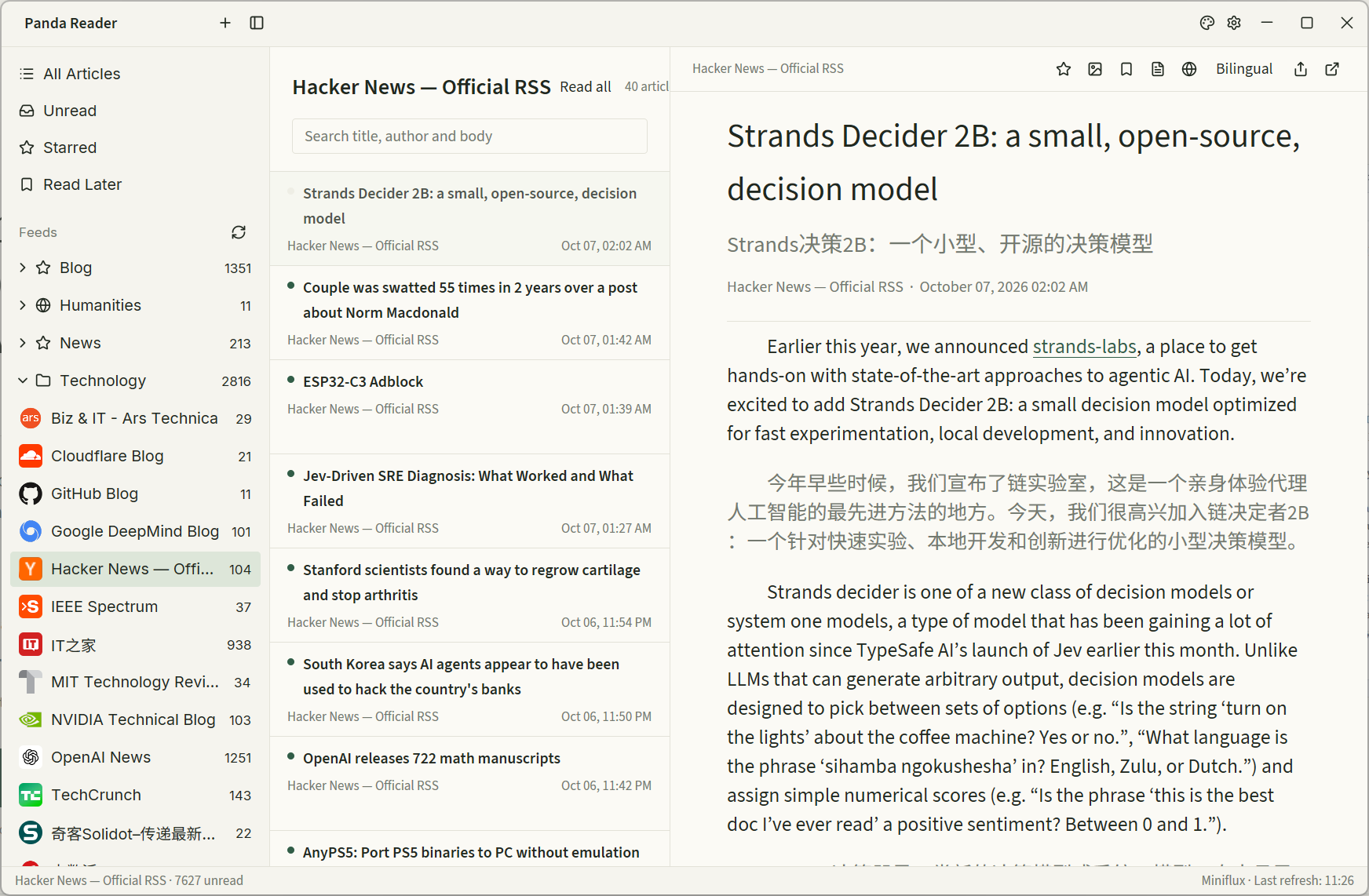1369x896 pixels.
Task: Click the image view icon in article toolbar
Action: click(x=1095, y=69)
